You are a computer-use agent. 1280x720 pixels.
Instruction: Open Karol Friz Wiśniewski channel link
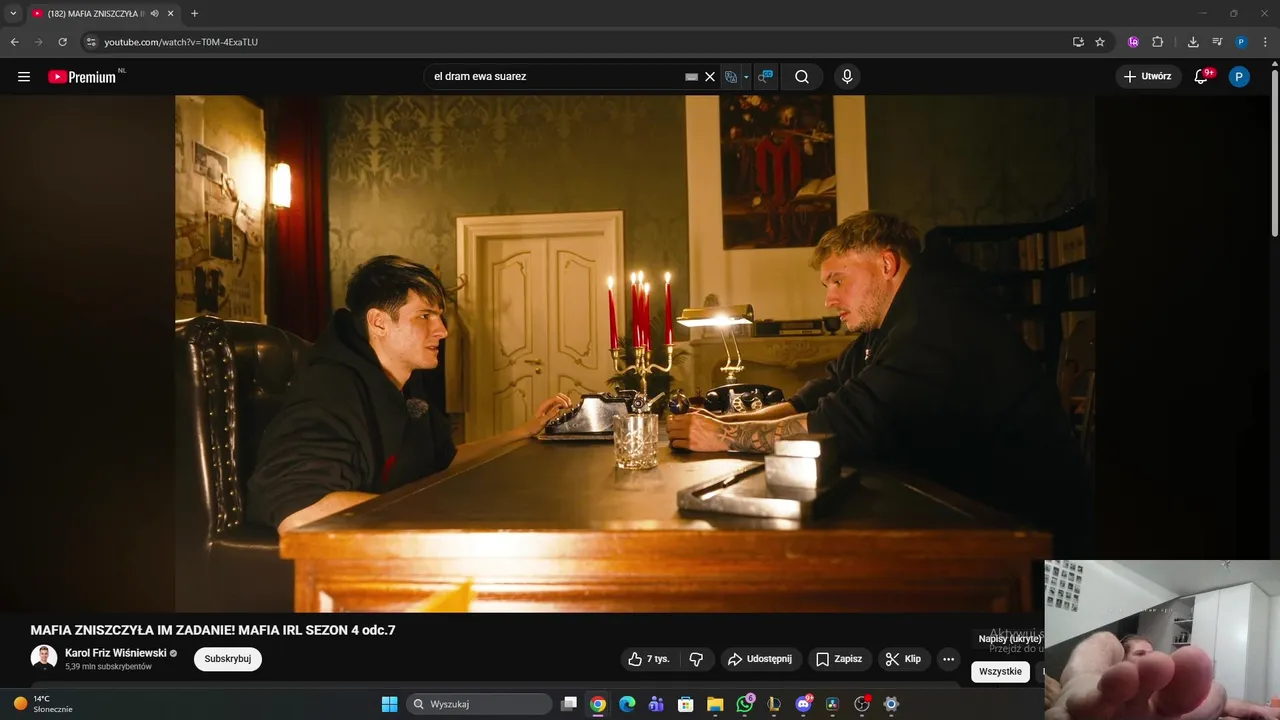[x=115, y=653]
